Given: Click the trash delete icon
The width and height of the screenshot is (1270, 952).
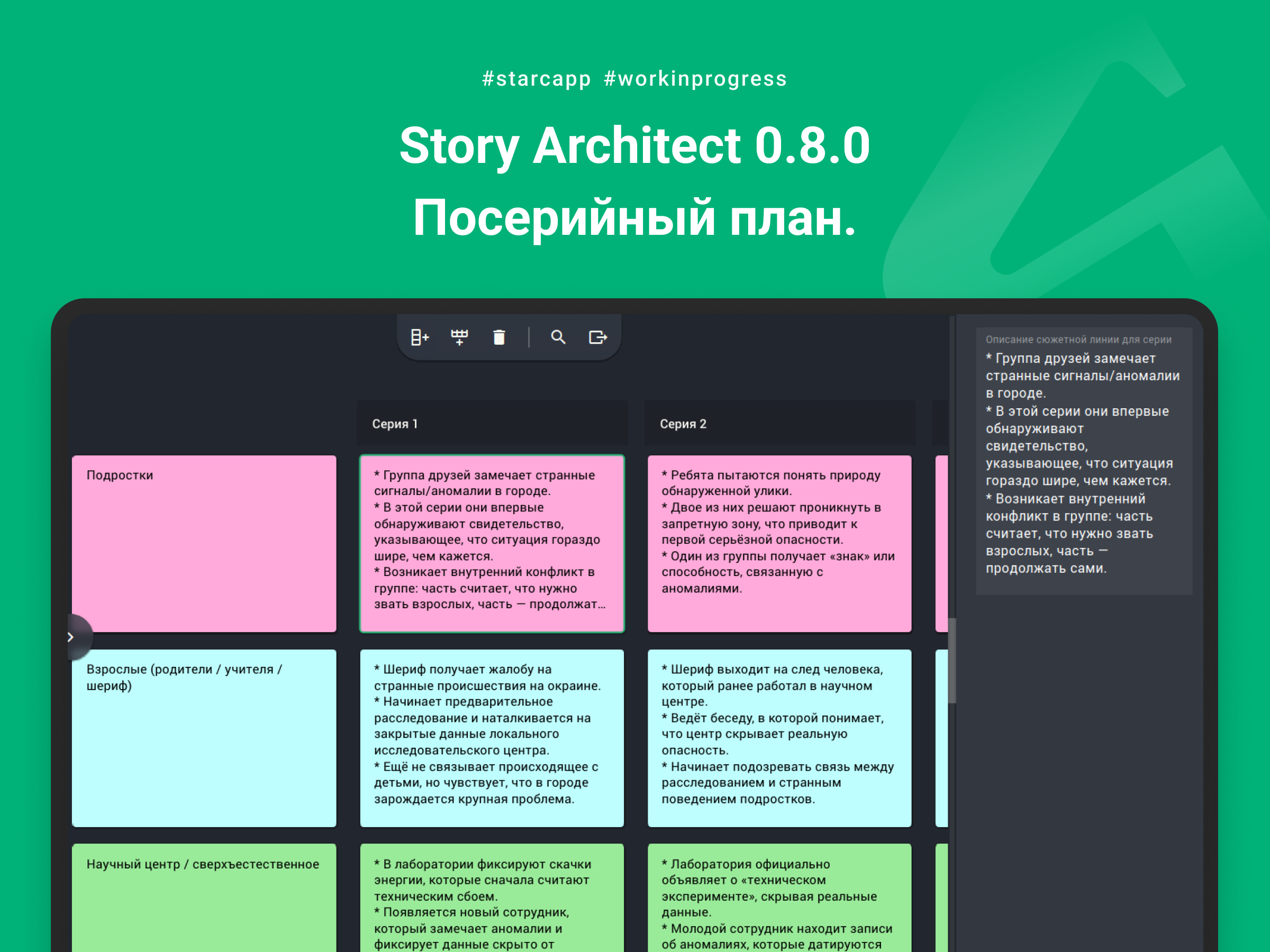Looking at the screenshot, I should 499,337.
